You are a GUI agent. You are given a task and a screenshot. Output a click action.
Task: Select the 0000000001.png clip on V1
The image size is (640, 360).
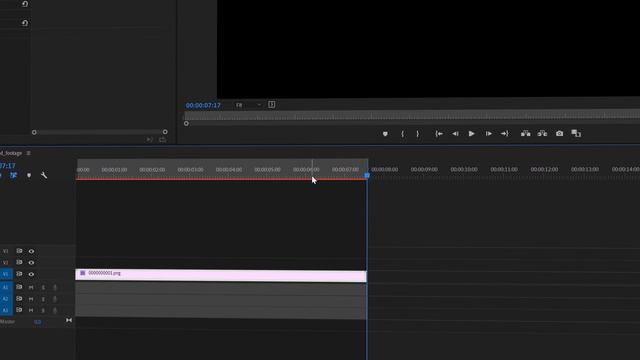coord(221,276)
